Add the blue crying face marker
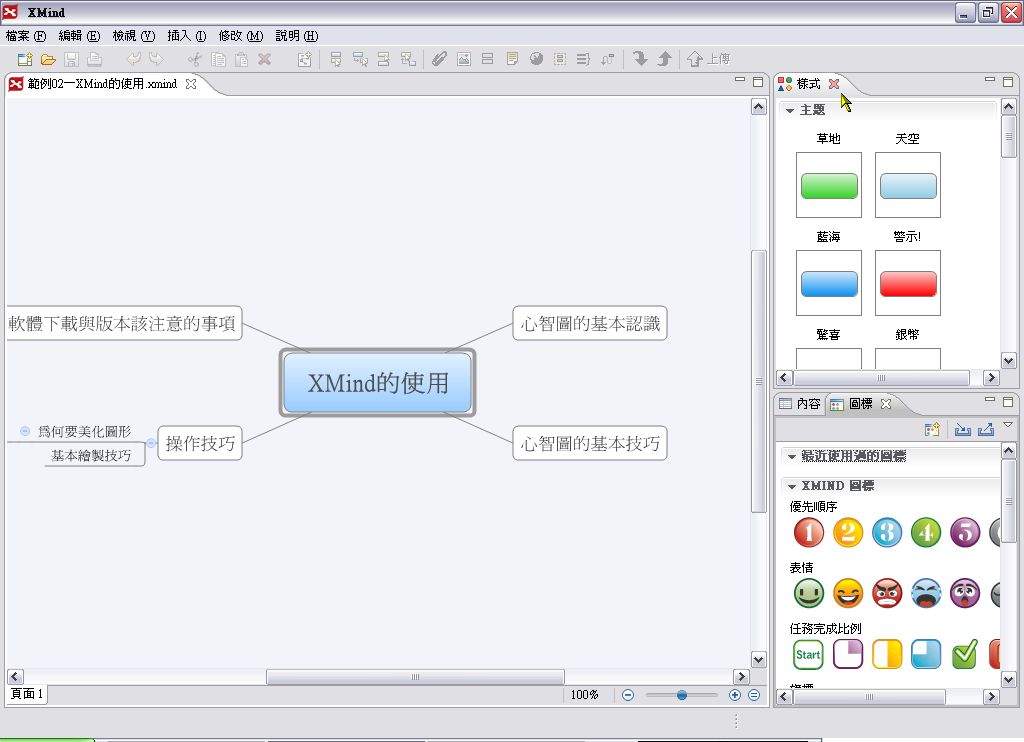The image size is (1024, 742). [x=926, y=594]
